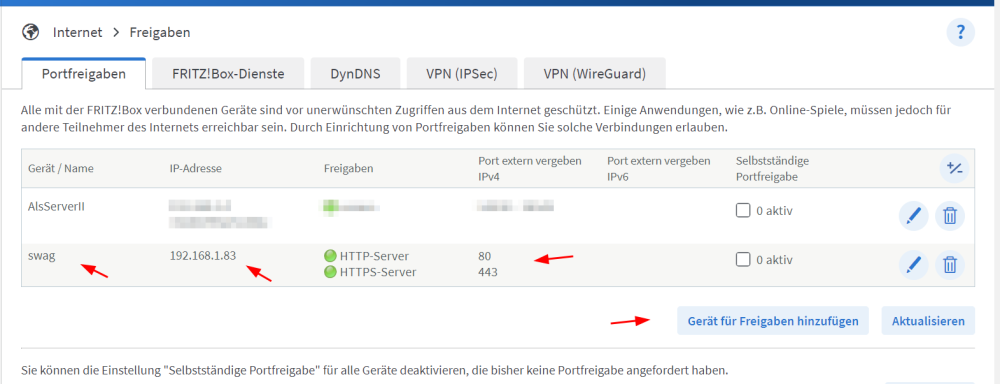This screenshot has height=384, width=1000.
Task: Click green status dot of HTTP-Server
Action: click(330, 256)
